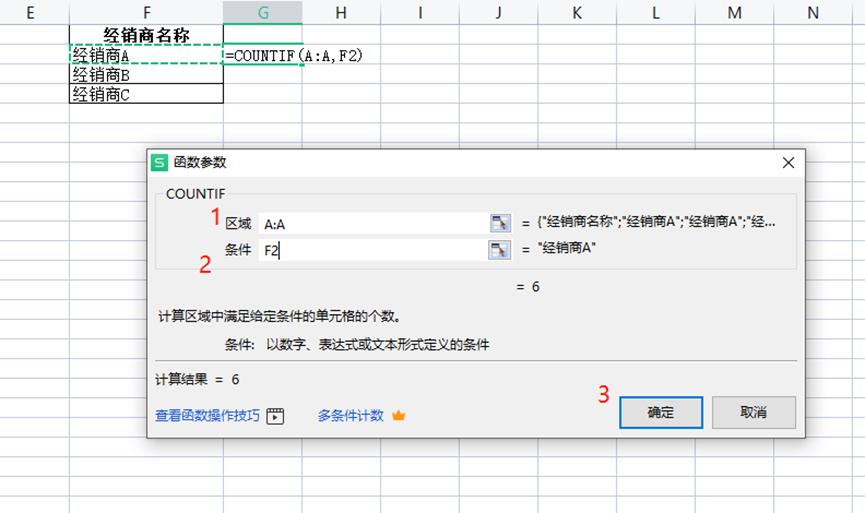This screenshot has width=865, height=513.
Task: Select column header N
Action: 813,12
